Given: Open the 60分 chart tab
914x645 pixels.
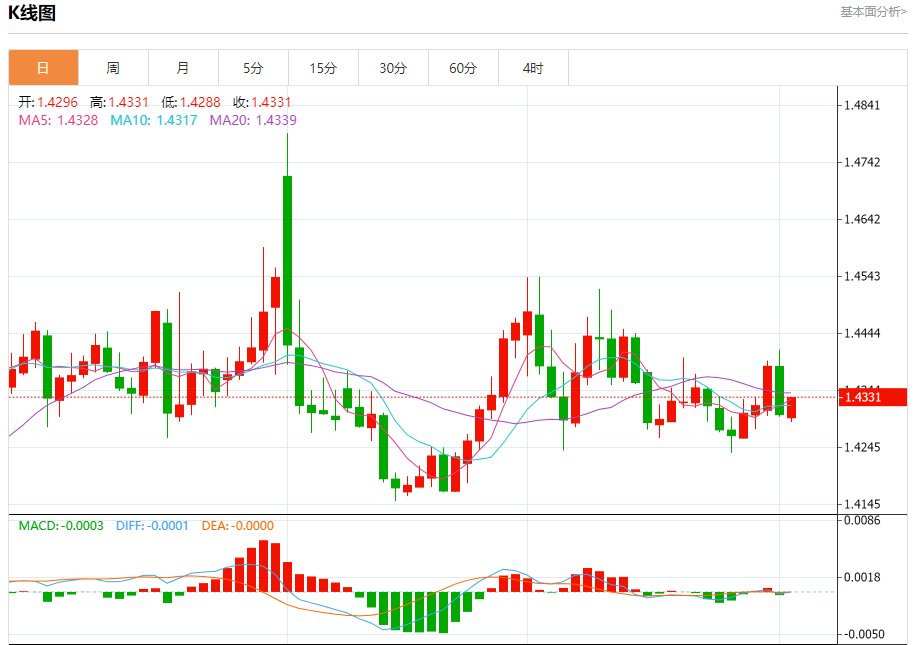Looking at the screenshot, I should pyautogui.click(x=463, y=68).
